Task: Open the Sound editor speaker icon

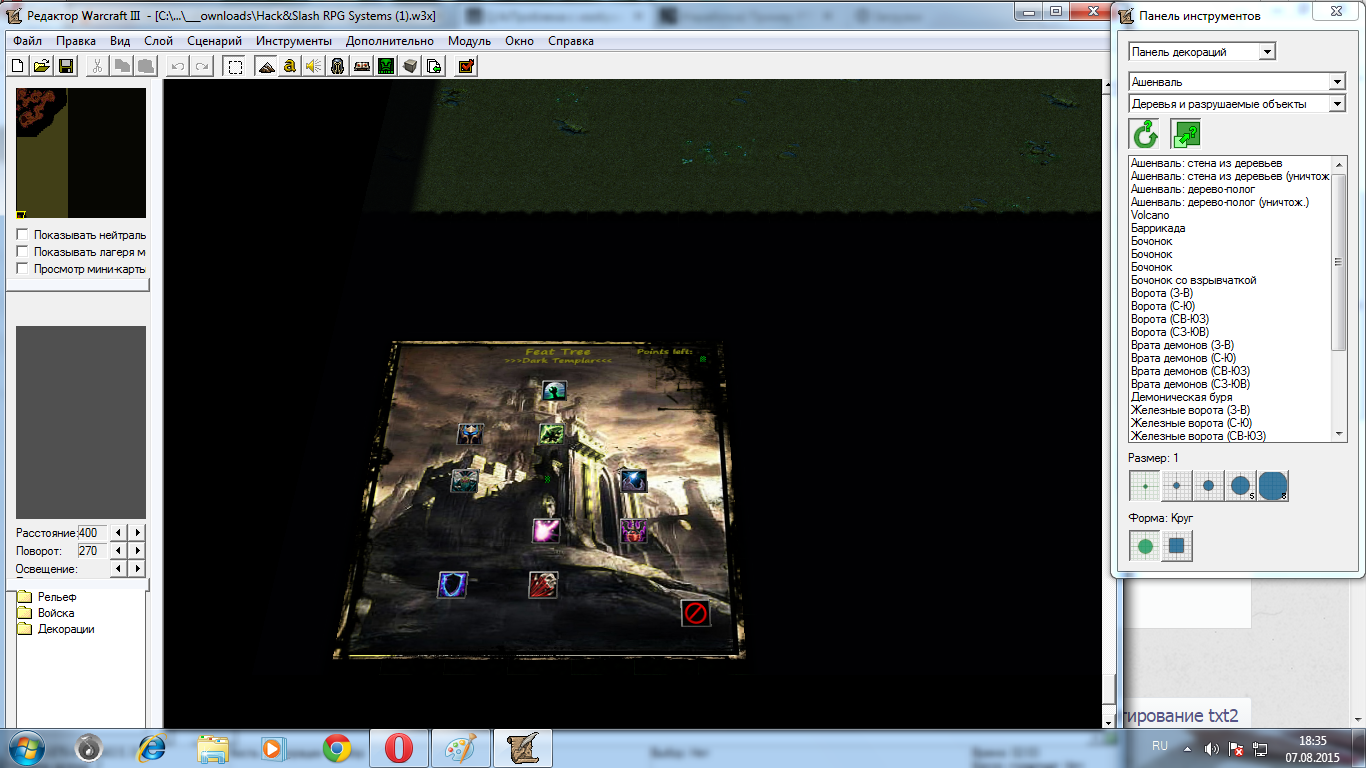Action: (313, 66)
